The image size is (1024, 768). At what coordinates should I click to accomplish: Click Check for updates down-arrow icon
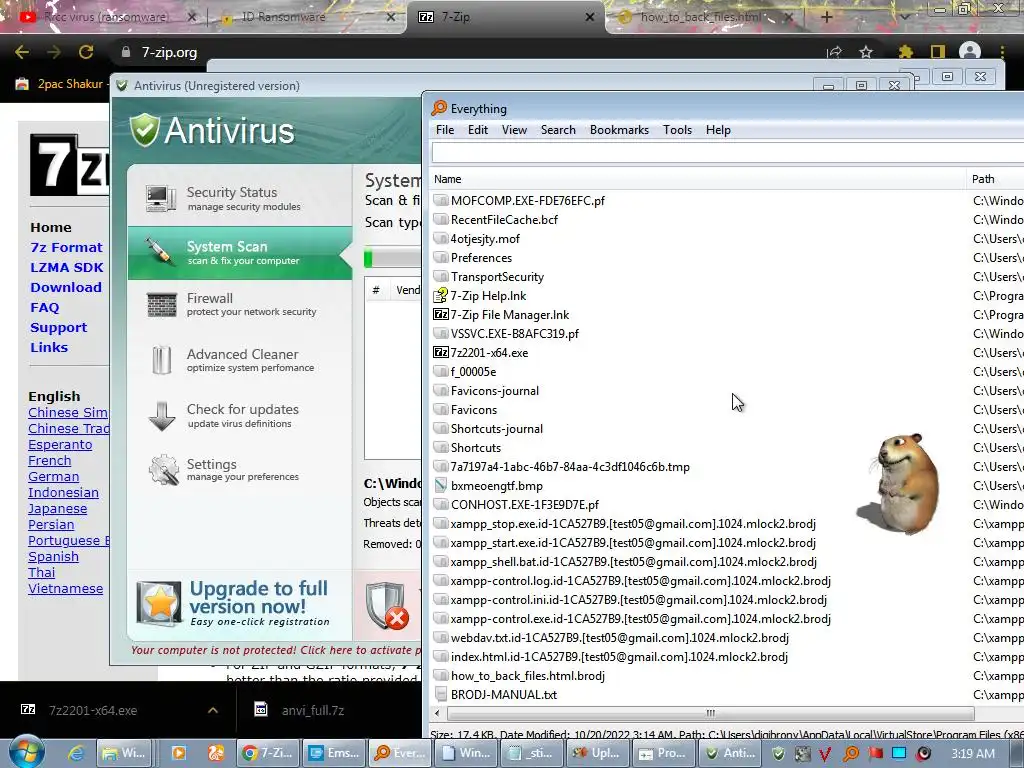(x=161, y=416)
